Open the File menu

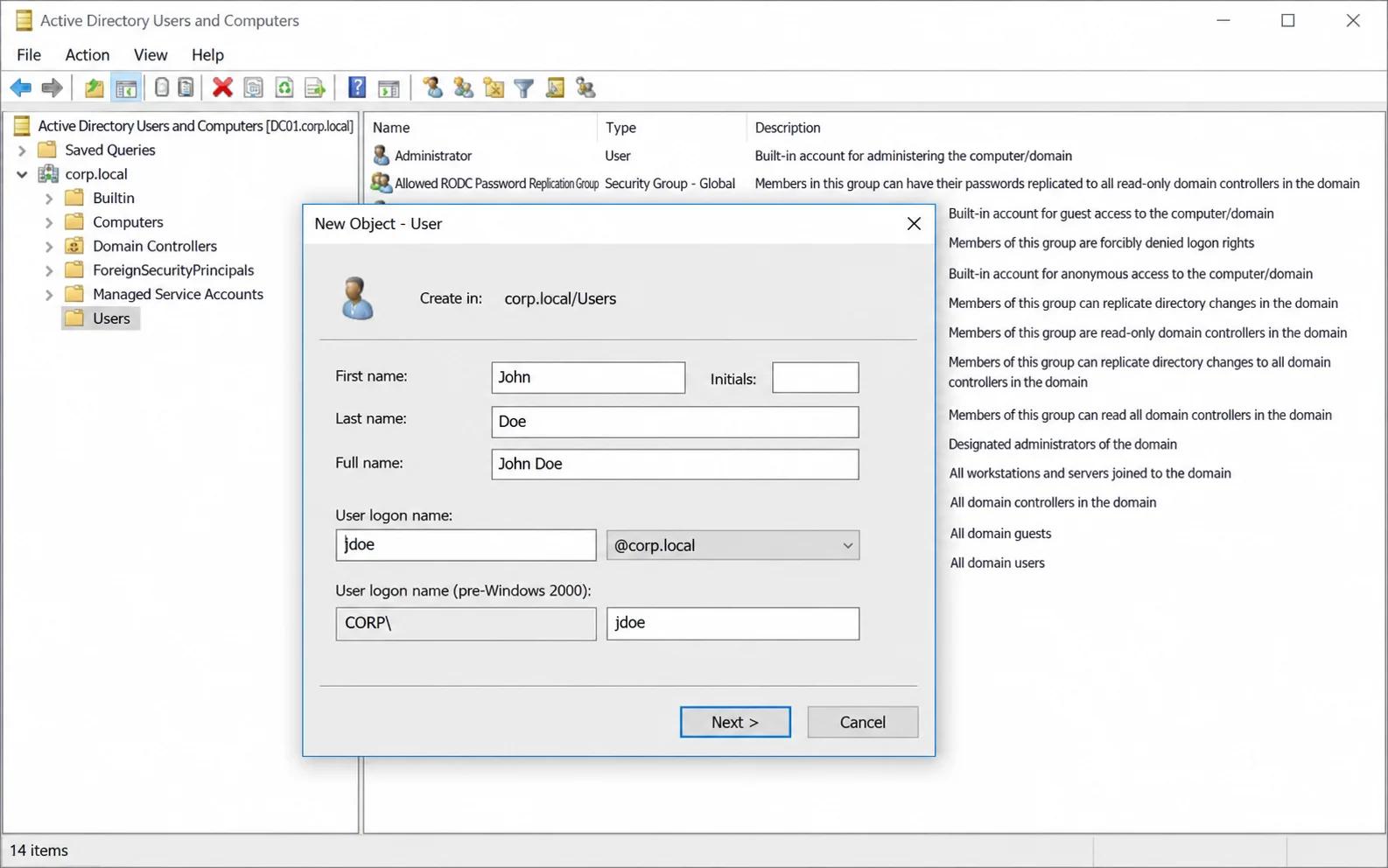[29, 54]
